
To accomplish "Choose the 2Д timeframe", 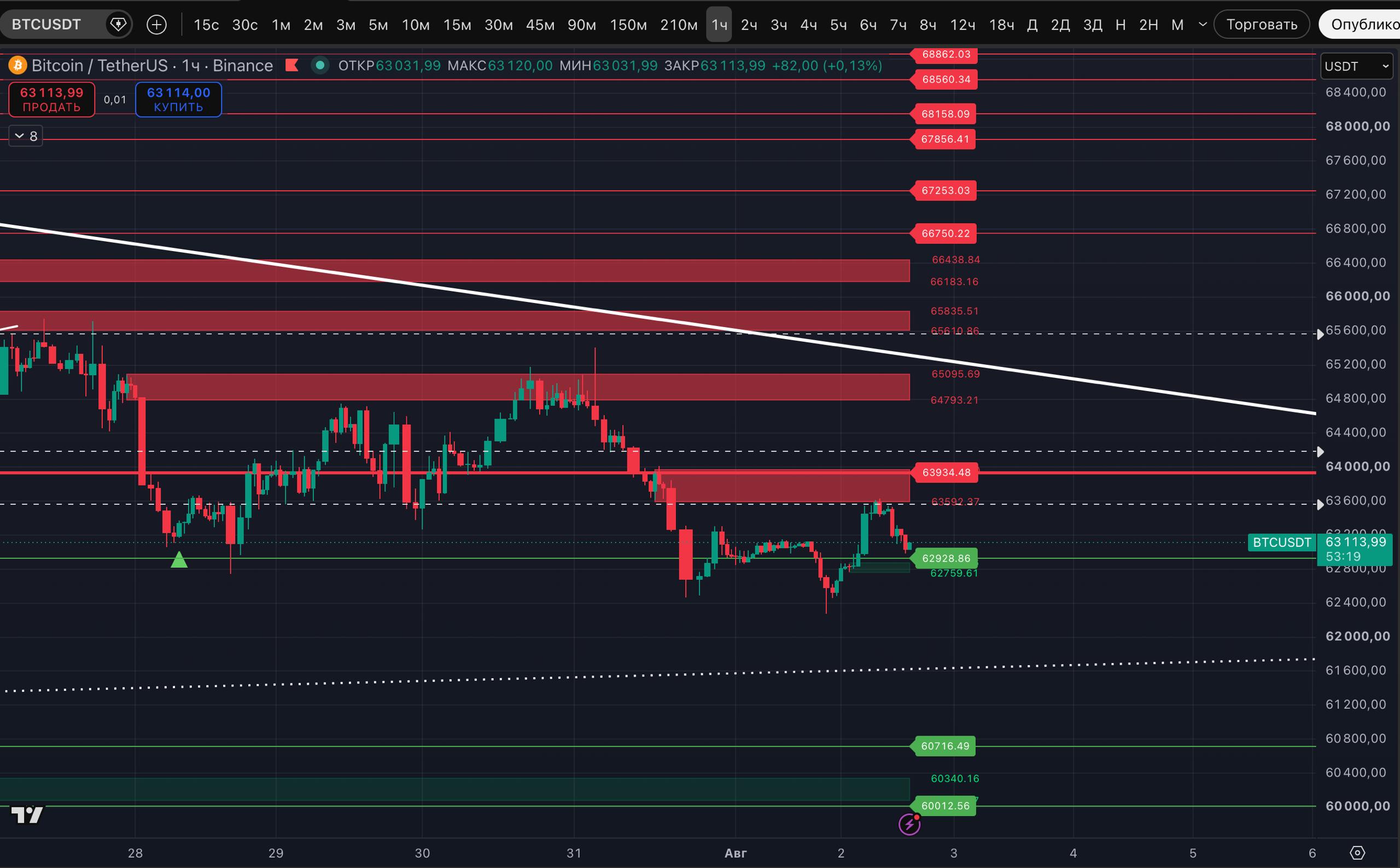I will [1060, 25].
